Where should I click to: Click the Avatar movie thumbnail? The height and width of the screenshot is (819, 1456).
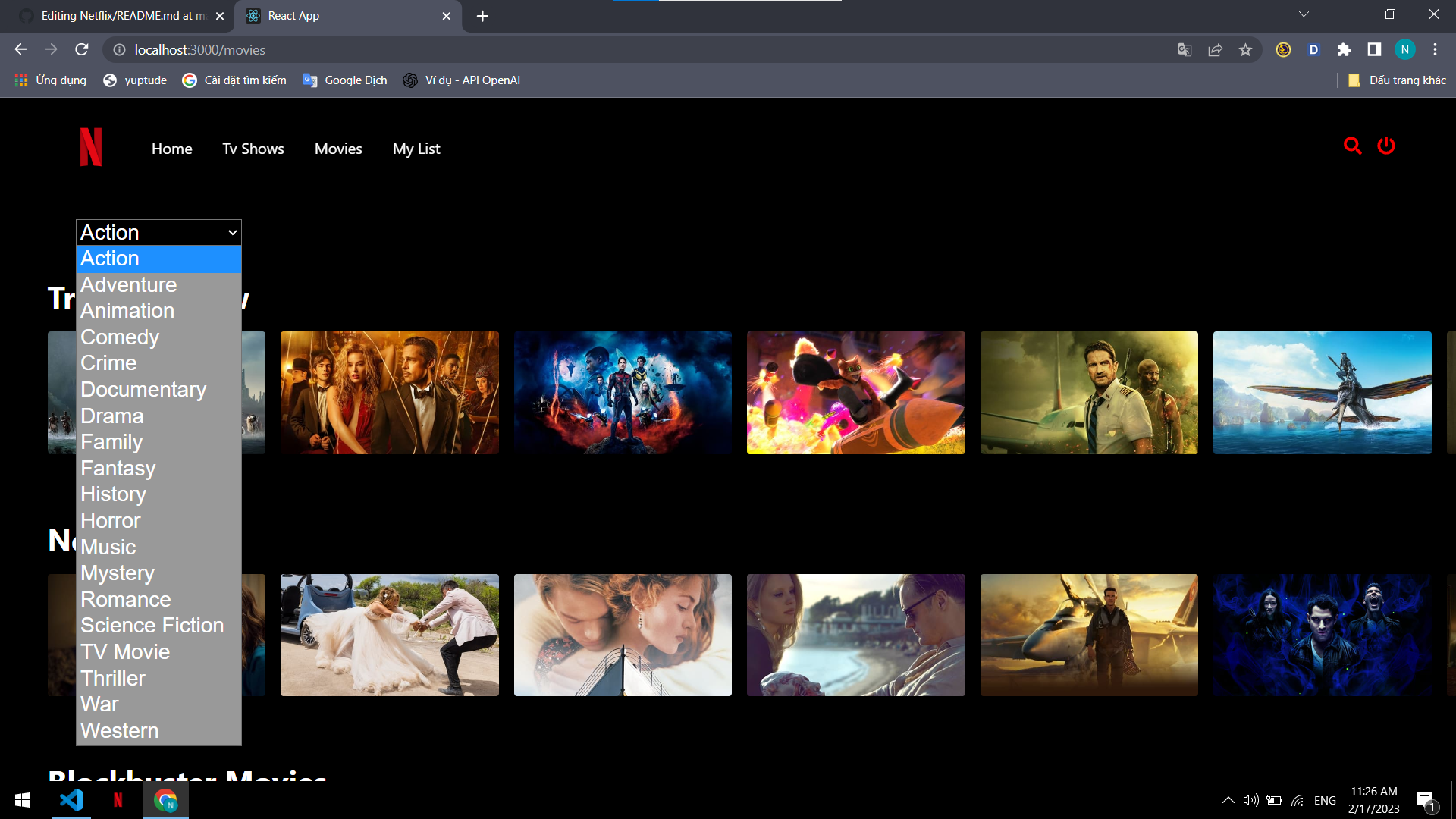point(1321,392)
